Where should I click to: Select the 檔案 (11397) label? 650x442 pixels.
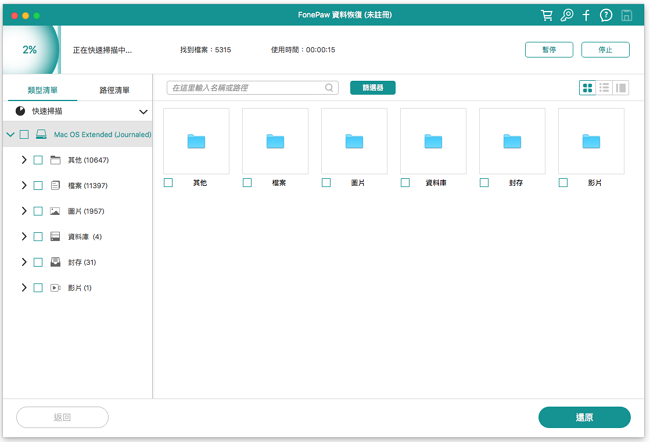click(x=88, y=185)
